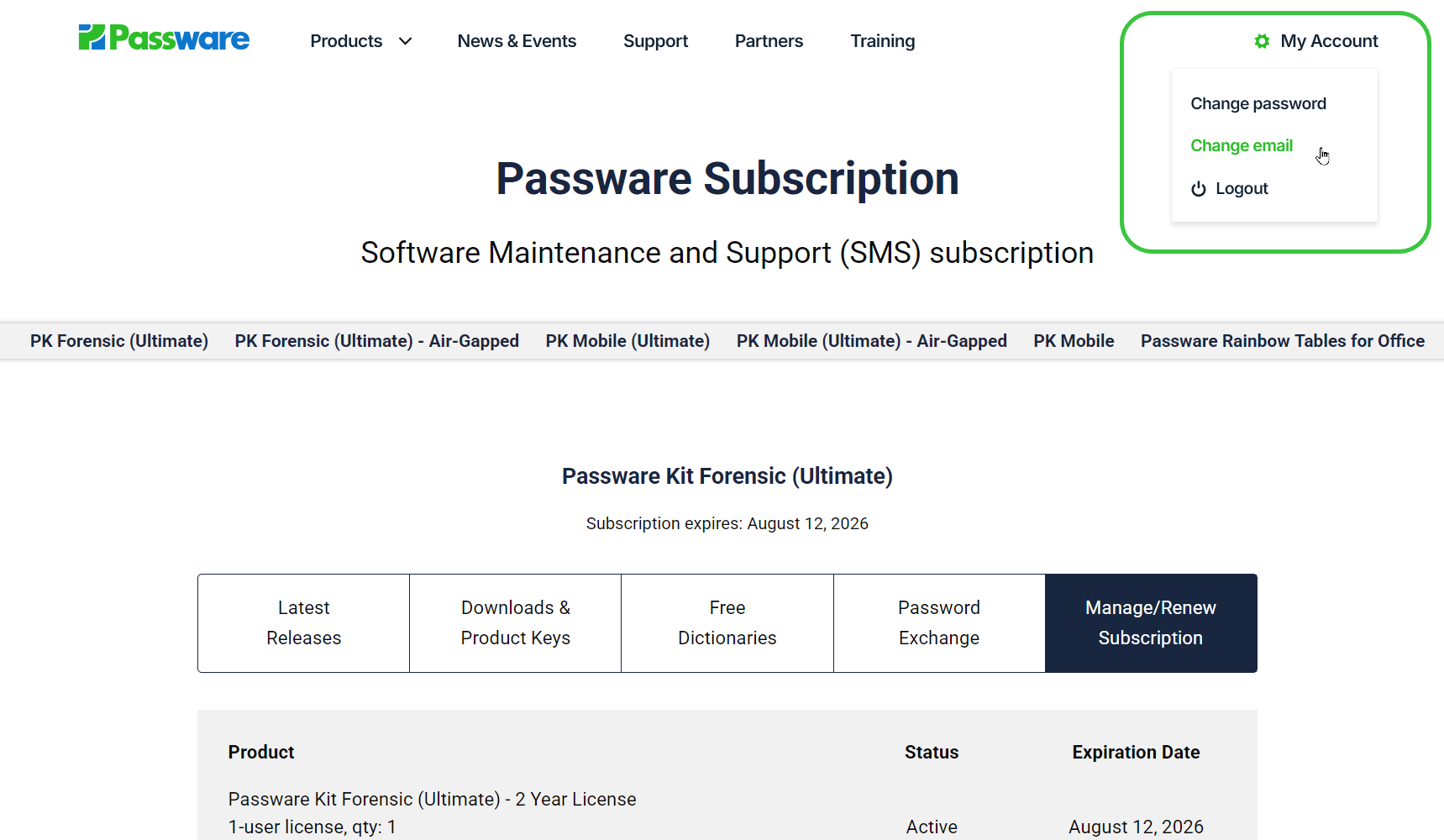Switch to the Password Exchange tab
This screenshot has height=840, width=1444.
tap(939, 623)
